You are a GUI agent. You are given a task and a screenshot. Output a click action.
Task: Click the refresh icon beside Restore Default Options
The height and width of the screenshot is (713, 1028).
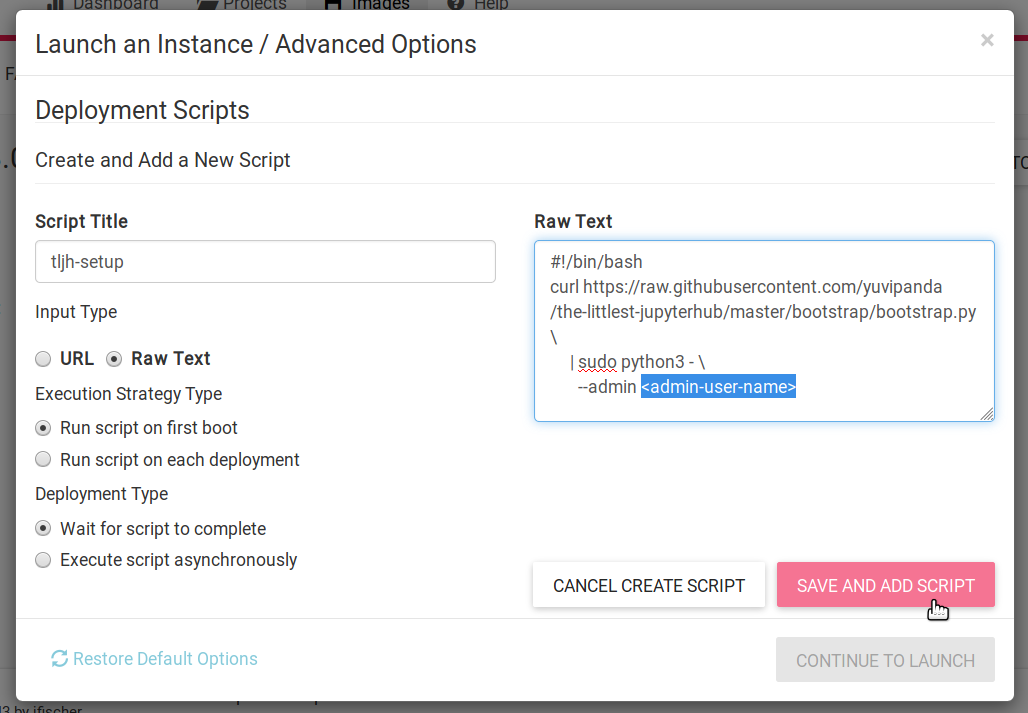pyautogui.click(x=59, y=658)
